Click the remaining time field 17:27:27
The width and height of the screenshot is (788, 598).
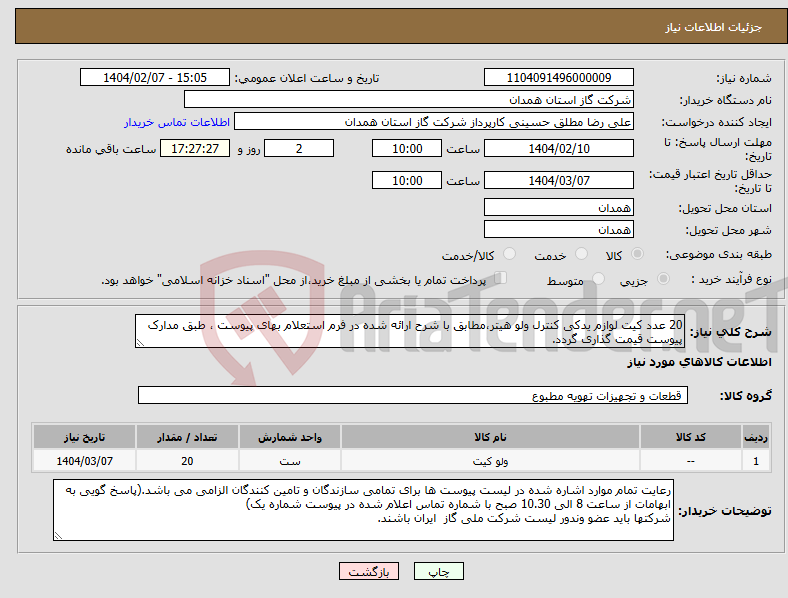click(195, 148)
